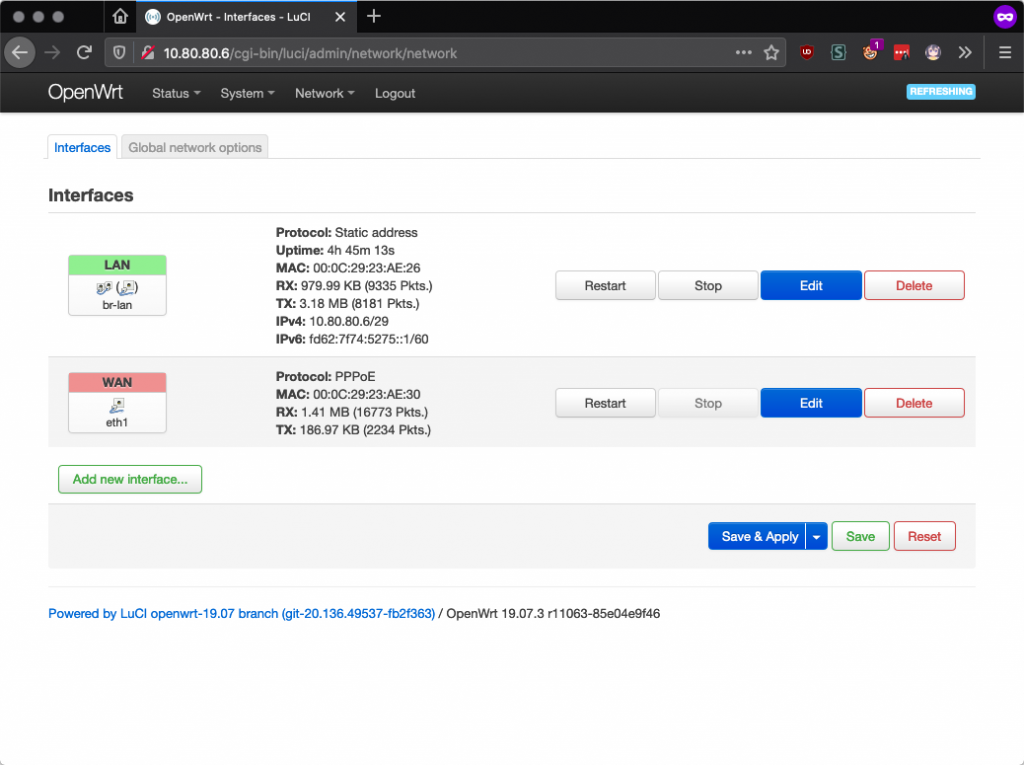The image size is (1024, 765).
Task: Click the browser forward arrow
Action: pyautogui.click(x=52, y=53)
